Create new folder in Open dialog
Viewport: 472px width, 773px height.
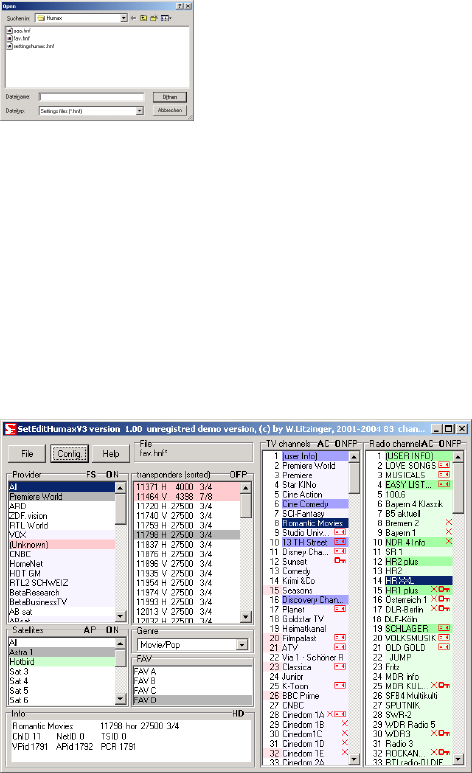click(x=154, y=18)
